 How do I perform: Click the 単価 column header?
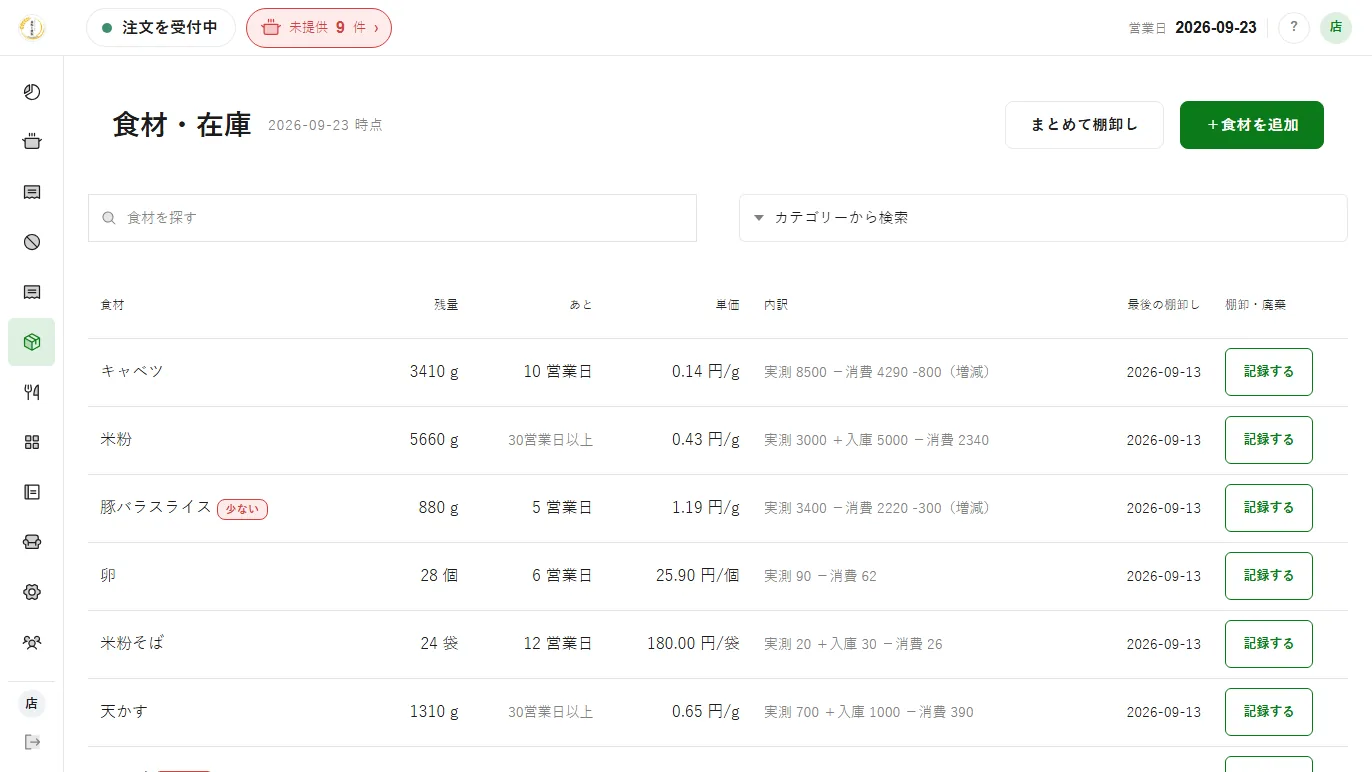click(x=727, y=305)
